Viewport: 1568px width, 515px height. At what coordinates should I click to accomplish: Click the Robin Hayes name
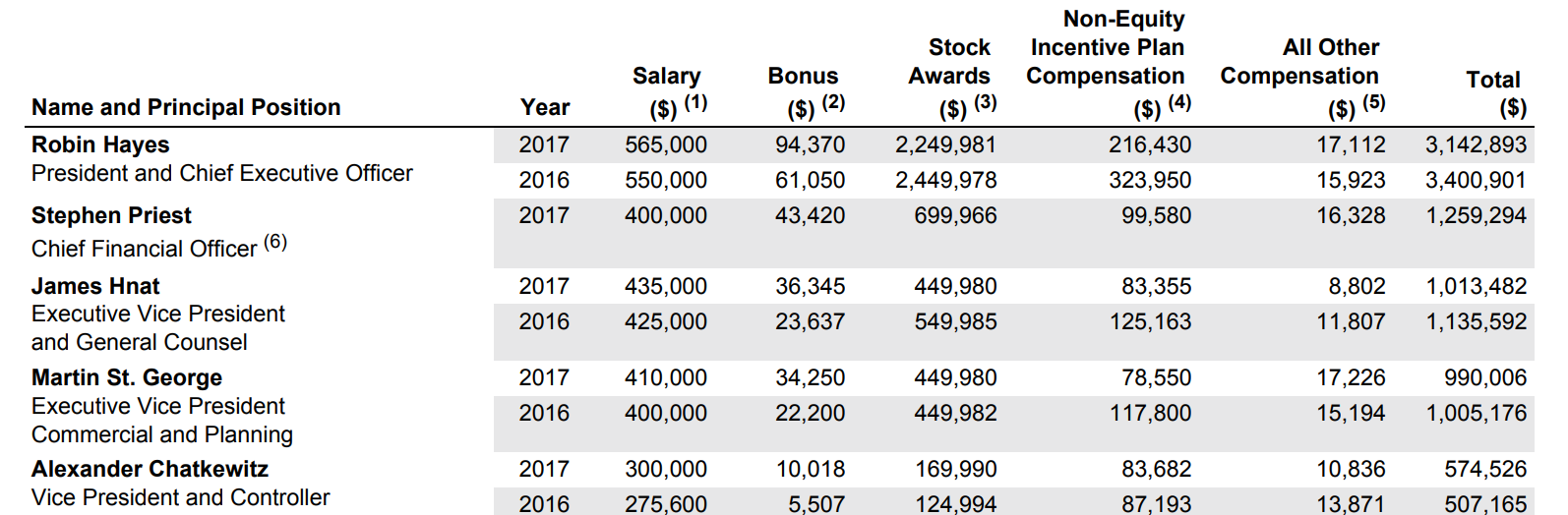(100, 145)
